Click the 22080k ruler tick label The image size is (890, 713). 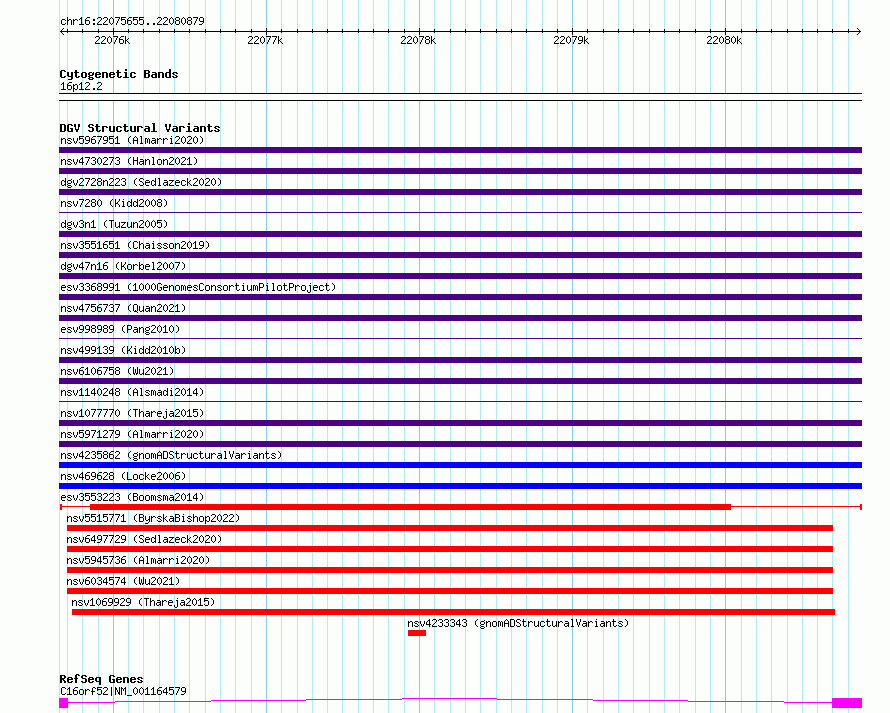click(x=724, y=40)
